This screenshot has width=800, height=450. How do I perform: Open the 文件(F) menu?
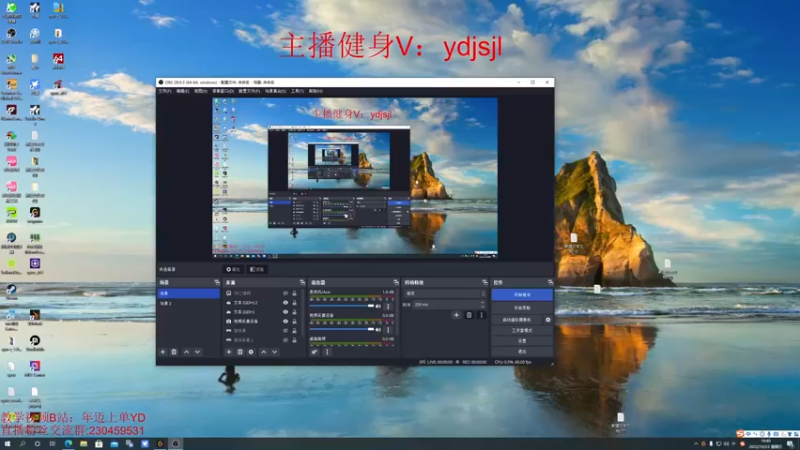coord(165,91)
